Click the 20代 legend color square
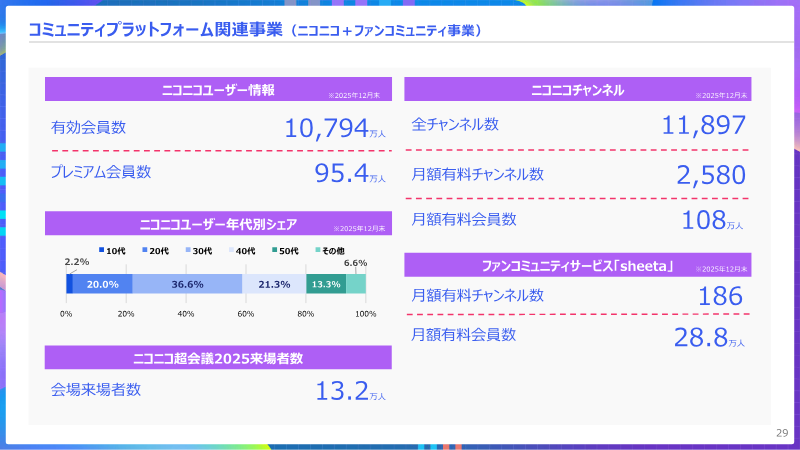 [144, 250]
